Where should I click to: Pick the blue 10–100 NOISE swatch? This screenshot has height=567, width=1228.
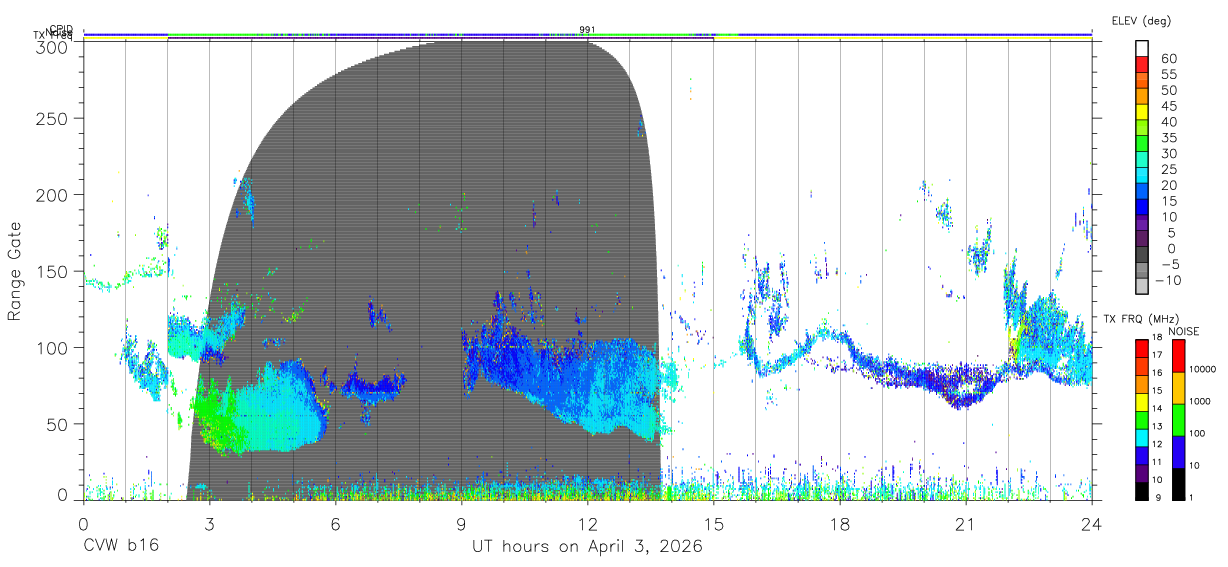(x=1179, y=452)
